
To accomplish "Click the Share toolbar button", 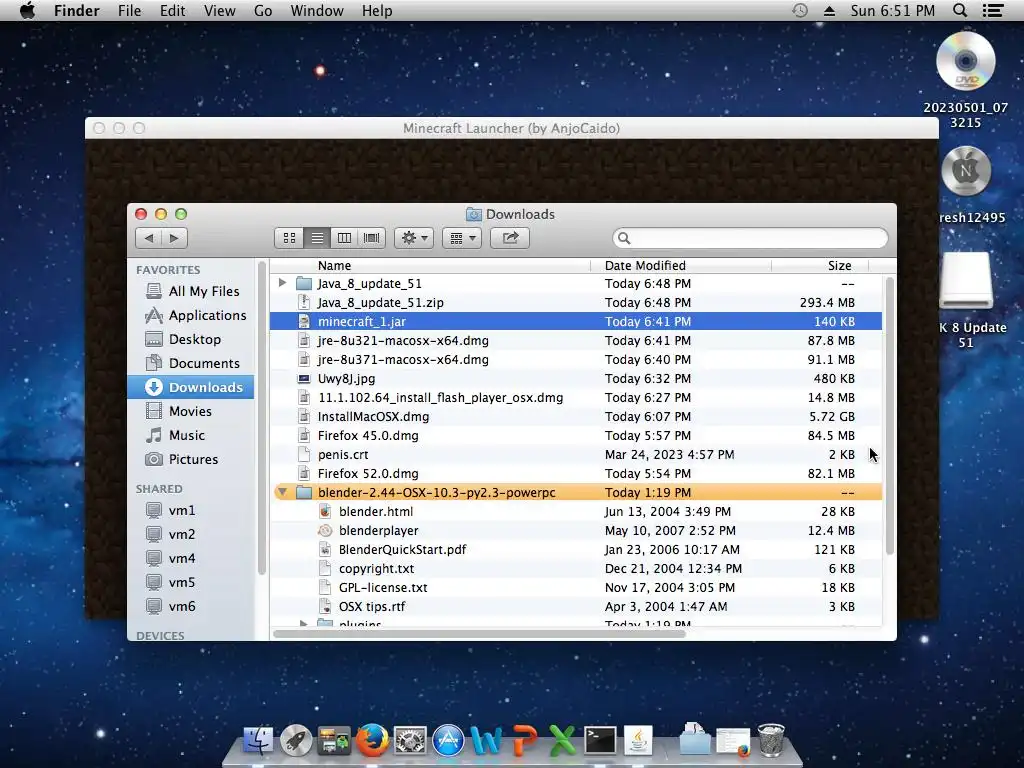I will [x=510, y=238].
